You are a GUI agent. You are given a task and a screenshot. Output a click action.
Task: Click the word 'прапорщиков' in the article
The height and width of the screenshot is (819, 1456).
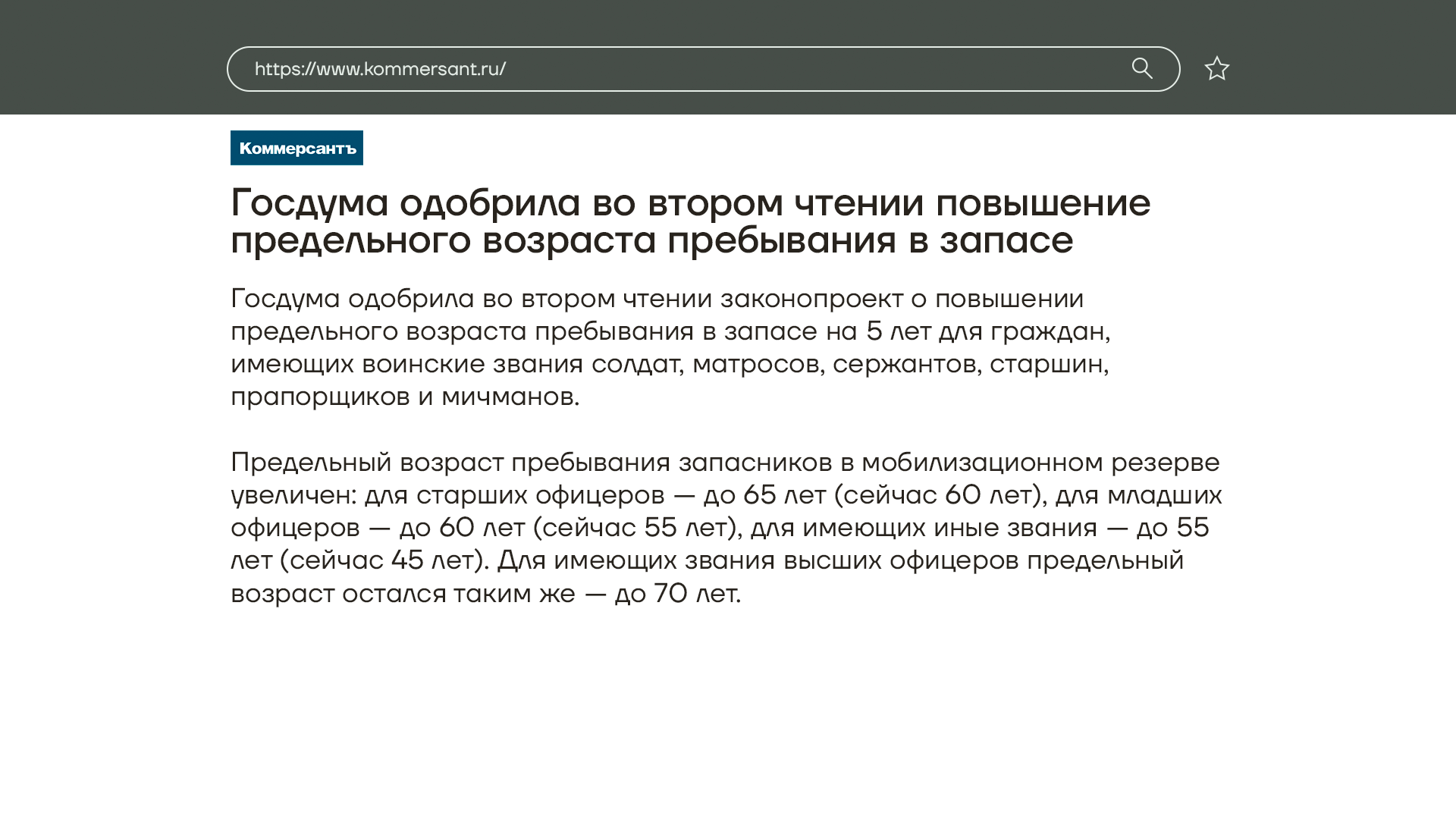(320, 397)
